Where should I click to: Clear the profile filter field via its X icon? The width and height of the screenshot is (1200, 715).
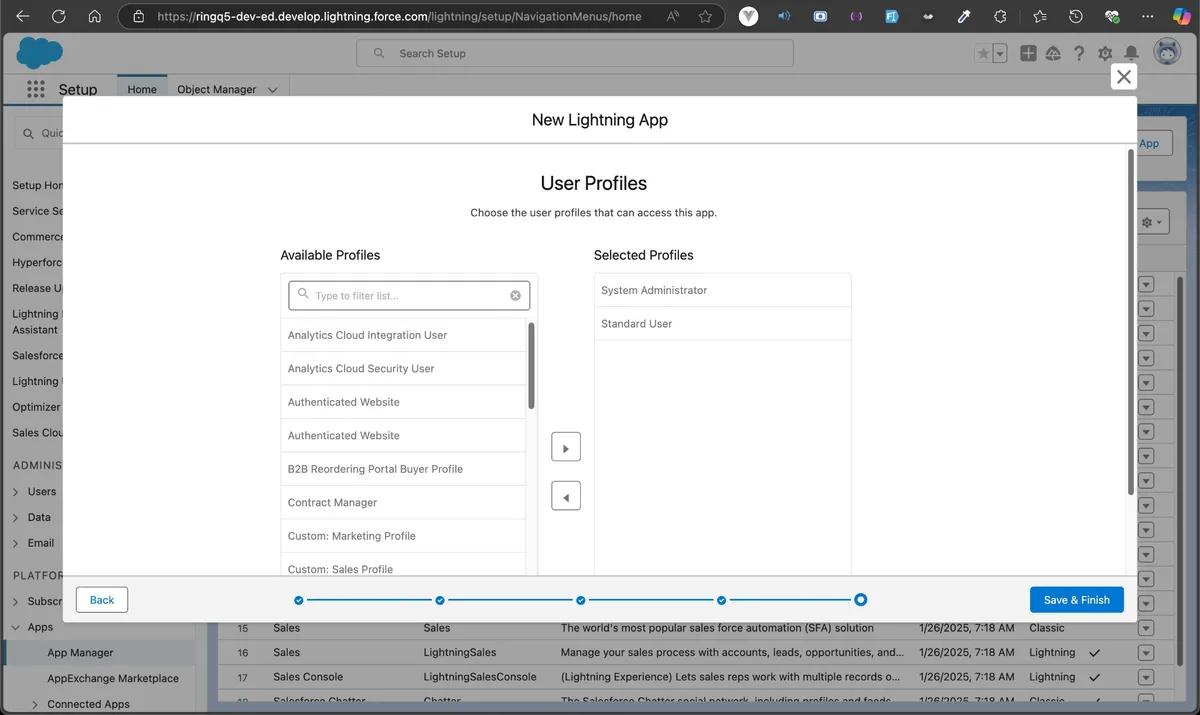click(x=516, y=296)
